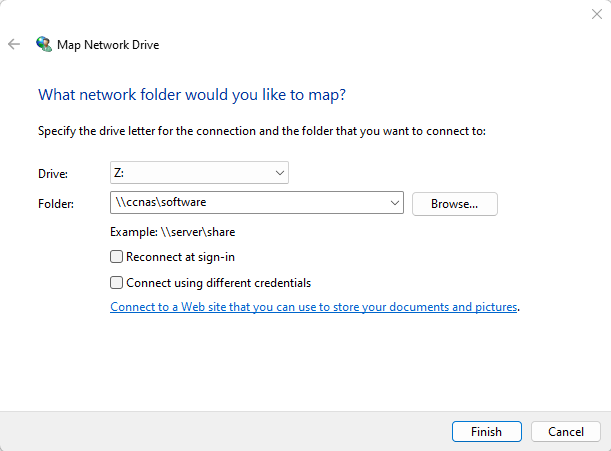Click the "Drive:" label
The height and width of the screenshot is (451, 611).
(x=52, y=174)
